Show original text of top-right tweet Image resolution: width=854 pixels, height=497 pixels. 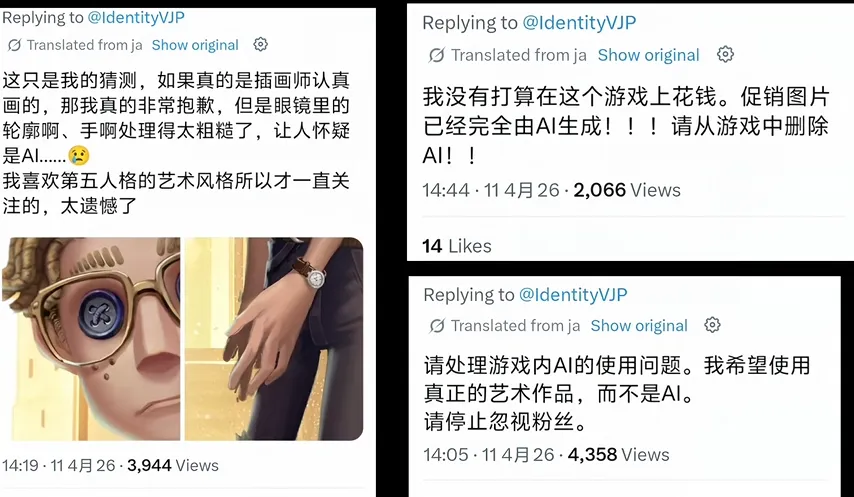pyautogui.click(x=649, y=55)
